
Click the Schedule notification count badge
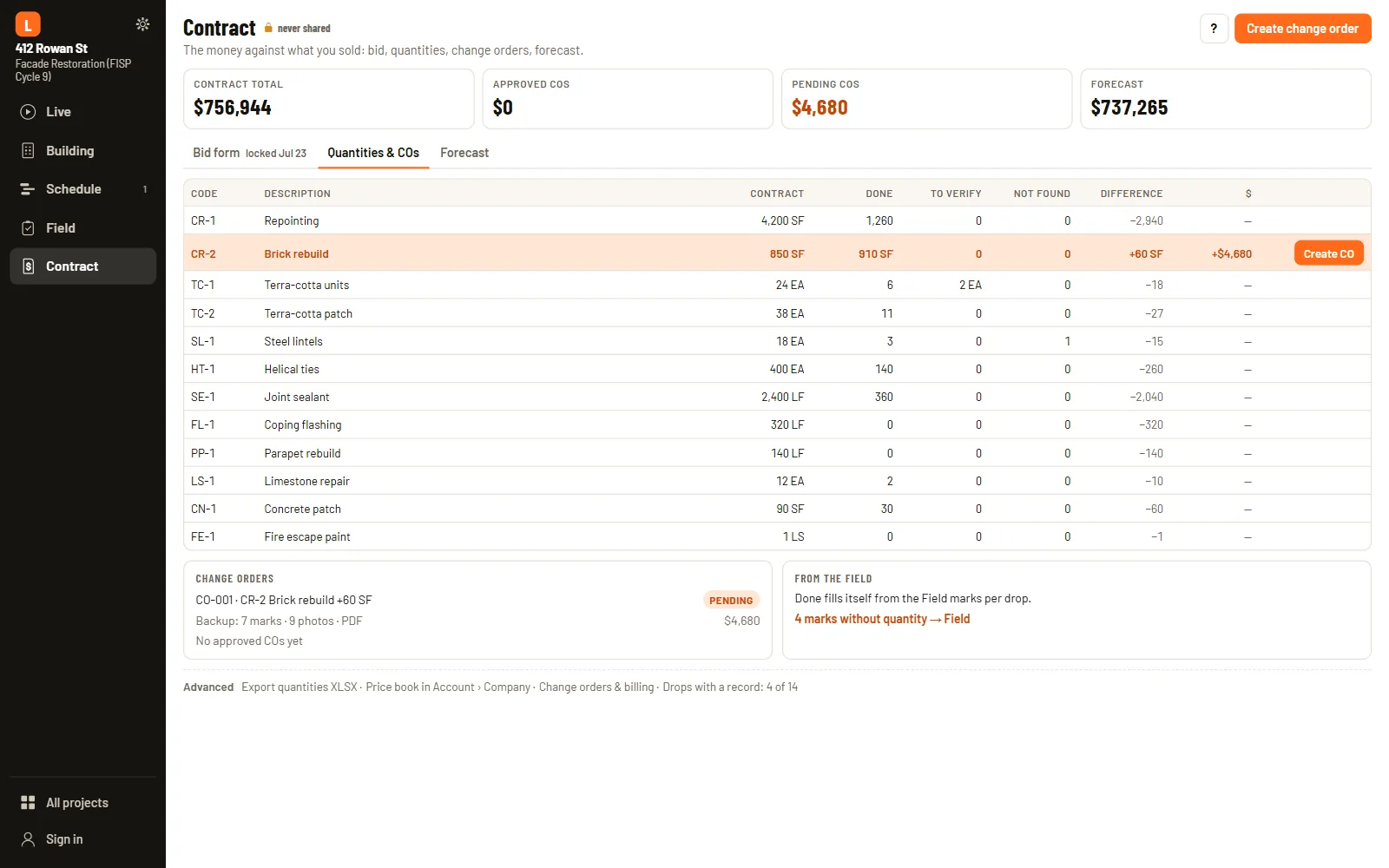tap(145, 189)
